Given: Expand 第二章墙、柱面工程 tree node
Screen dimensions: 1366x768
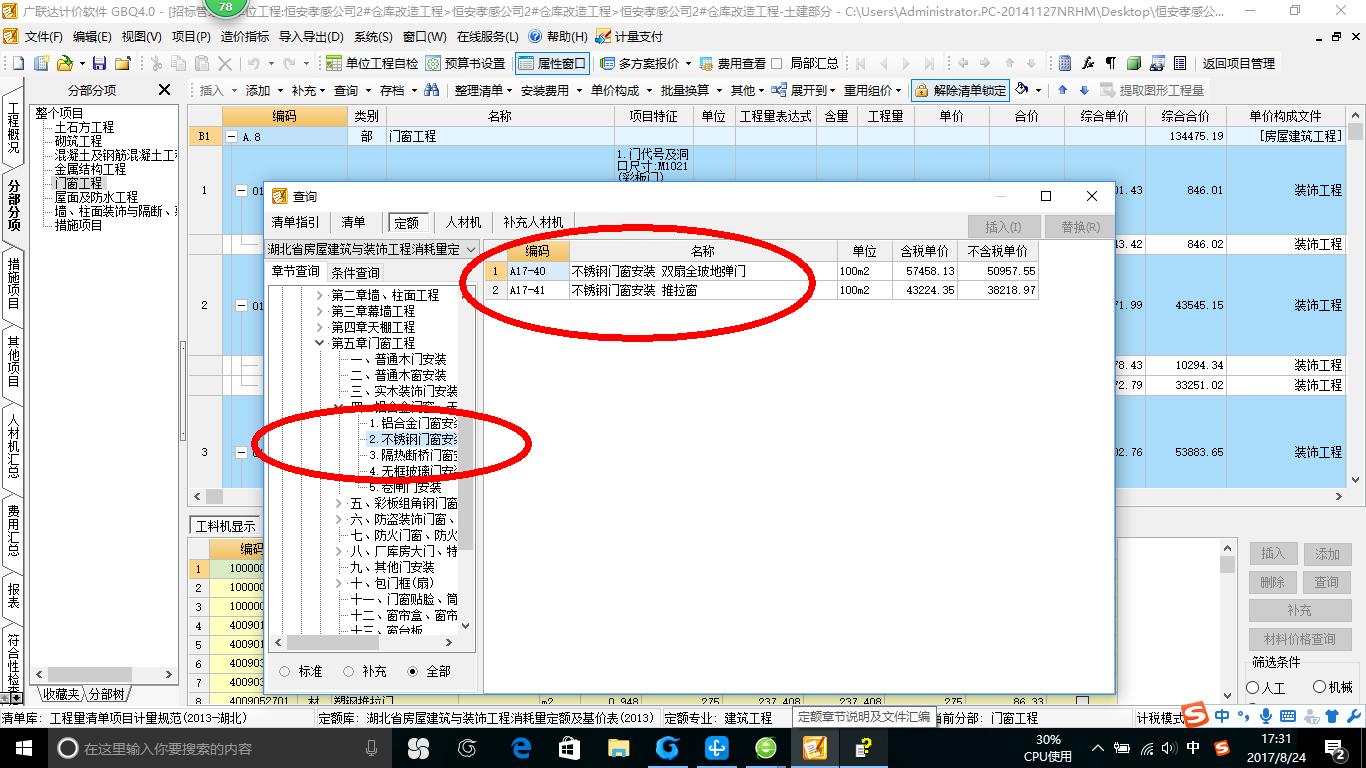Looking at the screenshot, I should (320, 296).
